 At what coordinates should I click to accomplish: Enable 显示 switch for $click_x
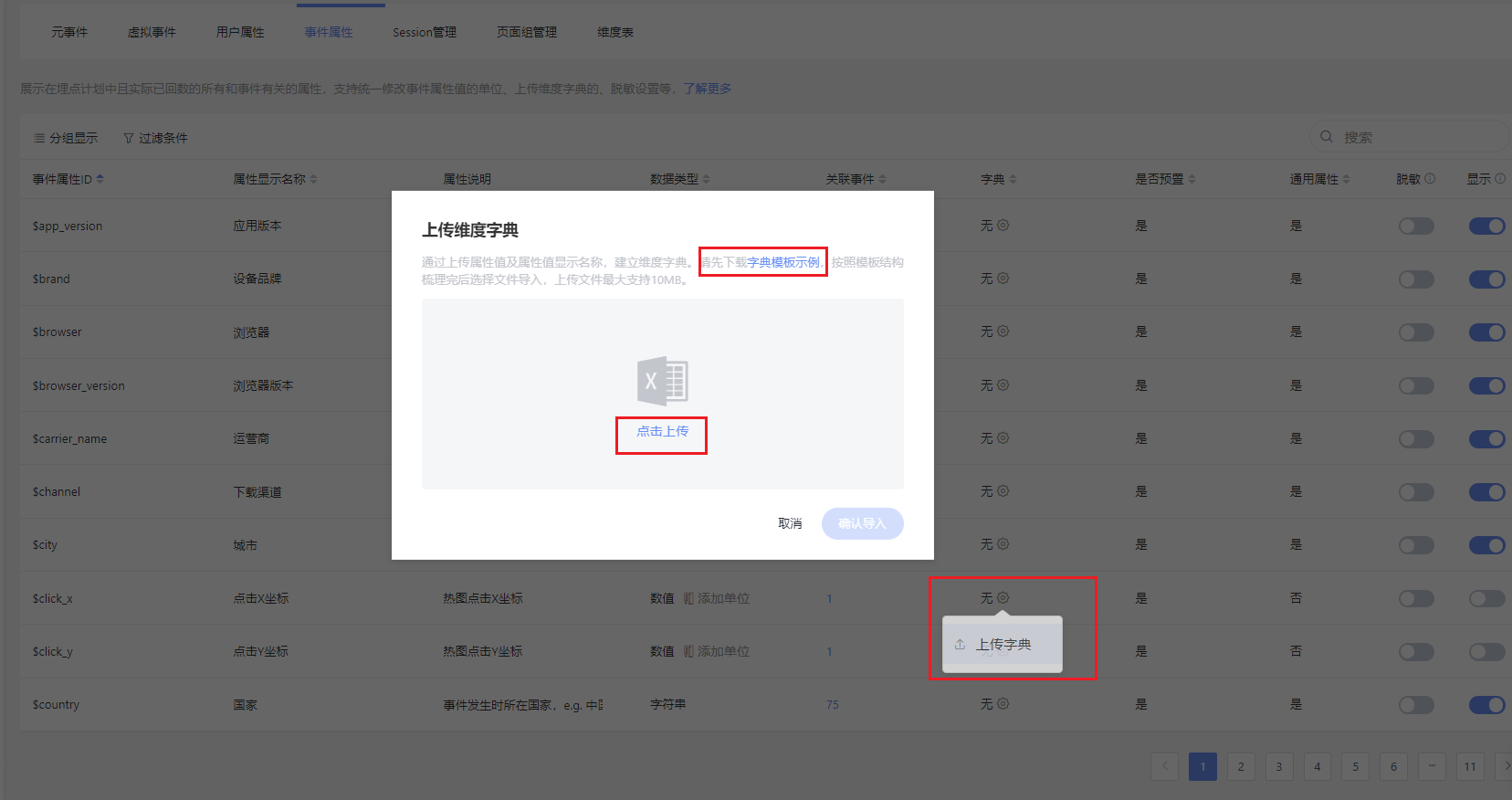coord(1486,598)
